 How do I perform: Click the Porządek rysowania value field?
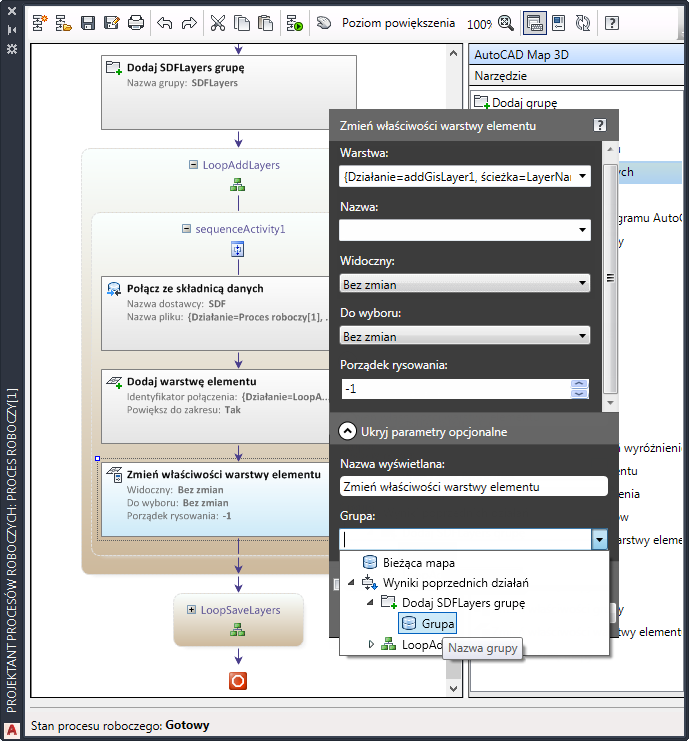pyautogui.click(x=456, y=389)
